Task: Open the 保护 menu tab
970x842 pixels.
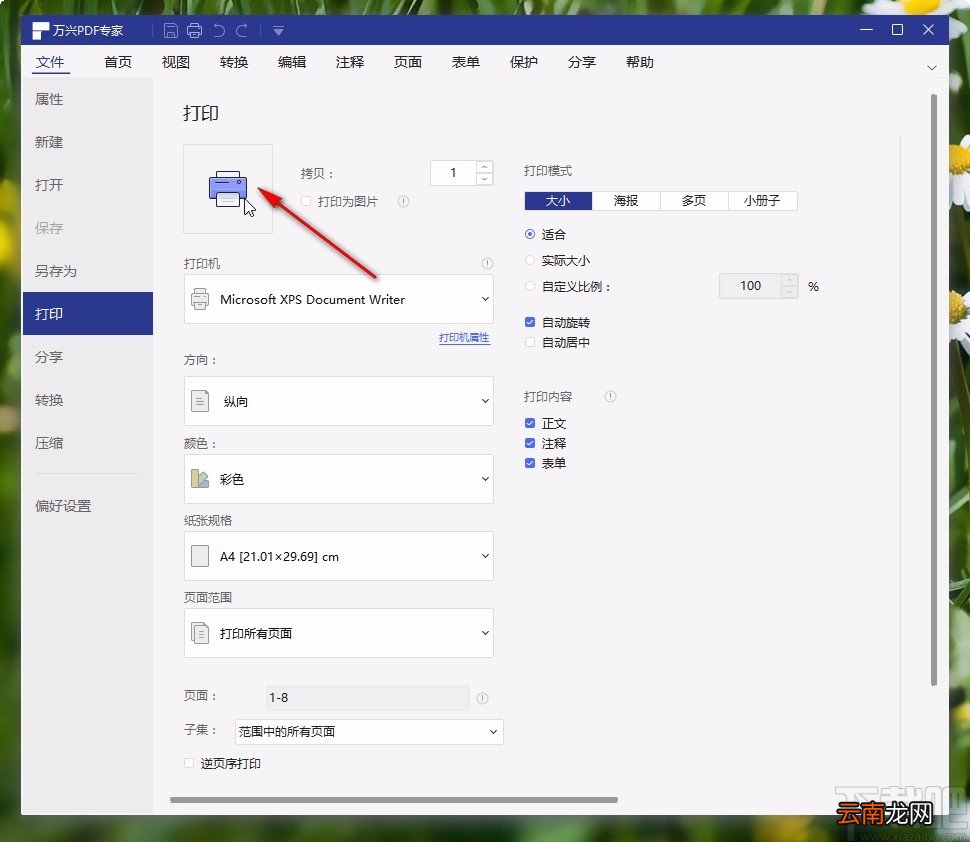Action: pos(524,62)
